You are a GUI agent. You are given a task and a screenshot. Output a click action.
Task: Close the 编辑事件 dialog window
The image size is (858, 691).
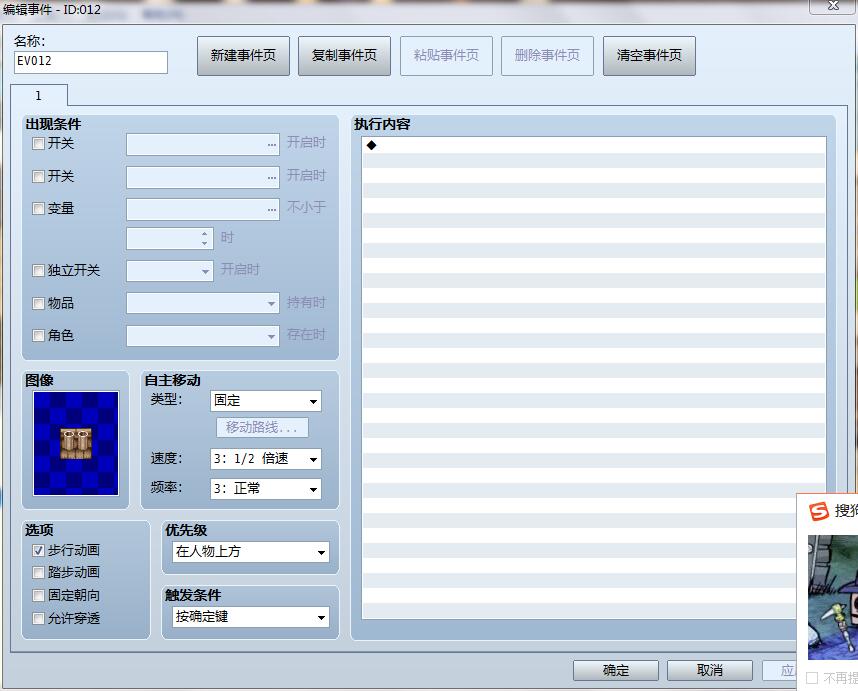[833, 6]
